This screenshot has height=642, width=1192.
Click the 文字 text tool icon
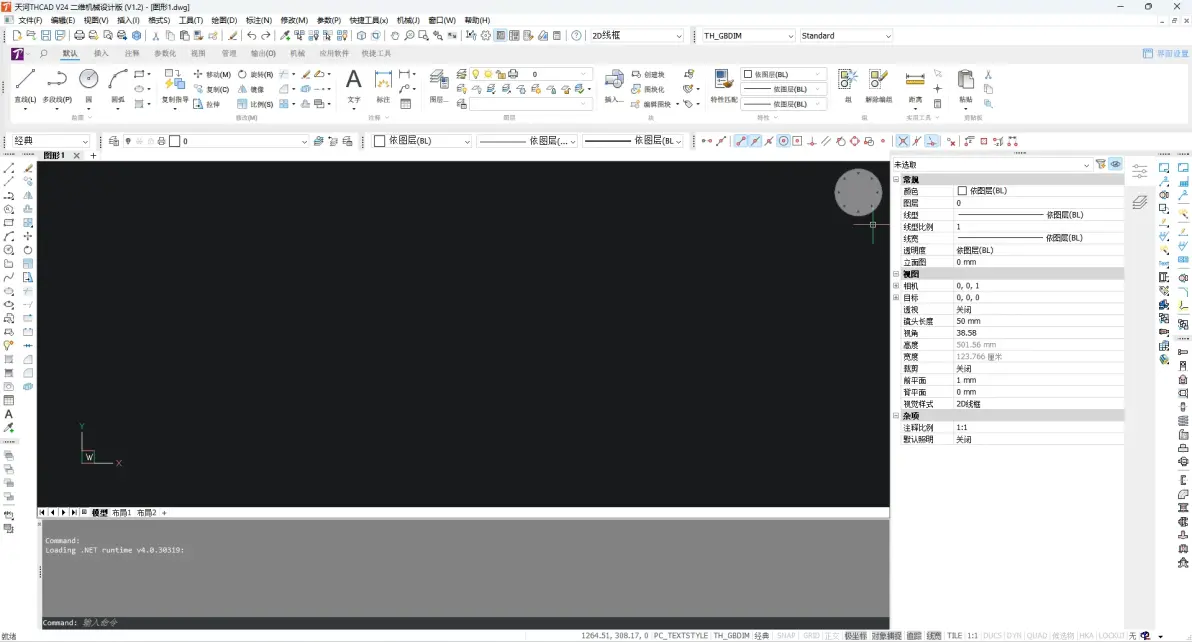pos(353,85)
